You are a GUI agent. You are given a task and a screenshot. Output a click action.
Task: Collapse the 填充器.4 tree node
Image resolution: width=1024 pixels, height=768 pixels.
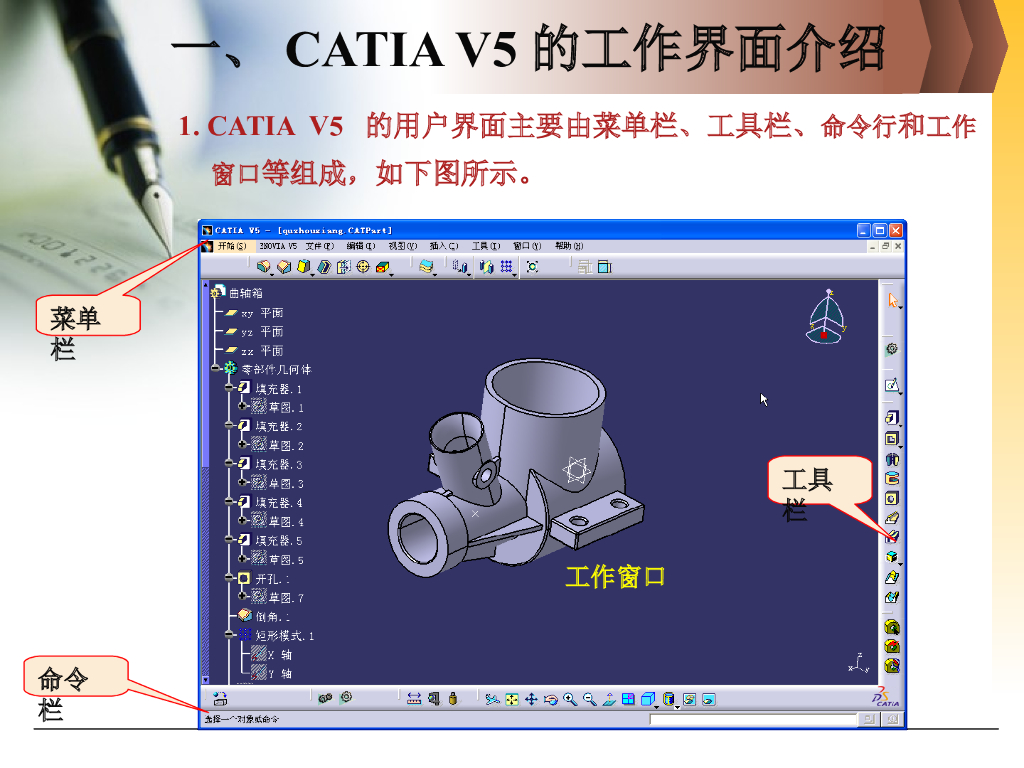[x=229, y=502]
